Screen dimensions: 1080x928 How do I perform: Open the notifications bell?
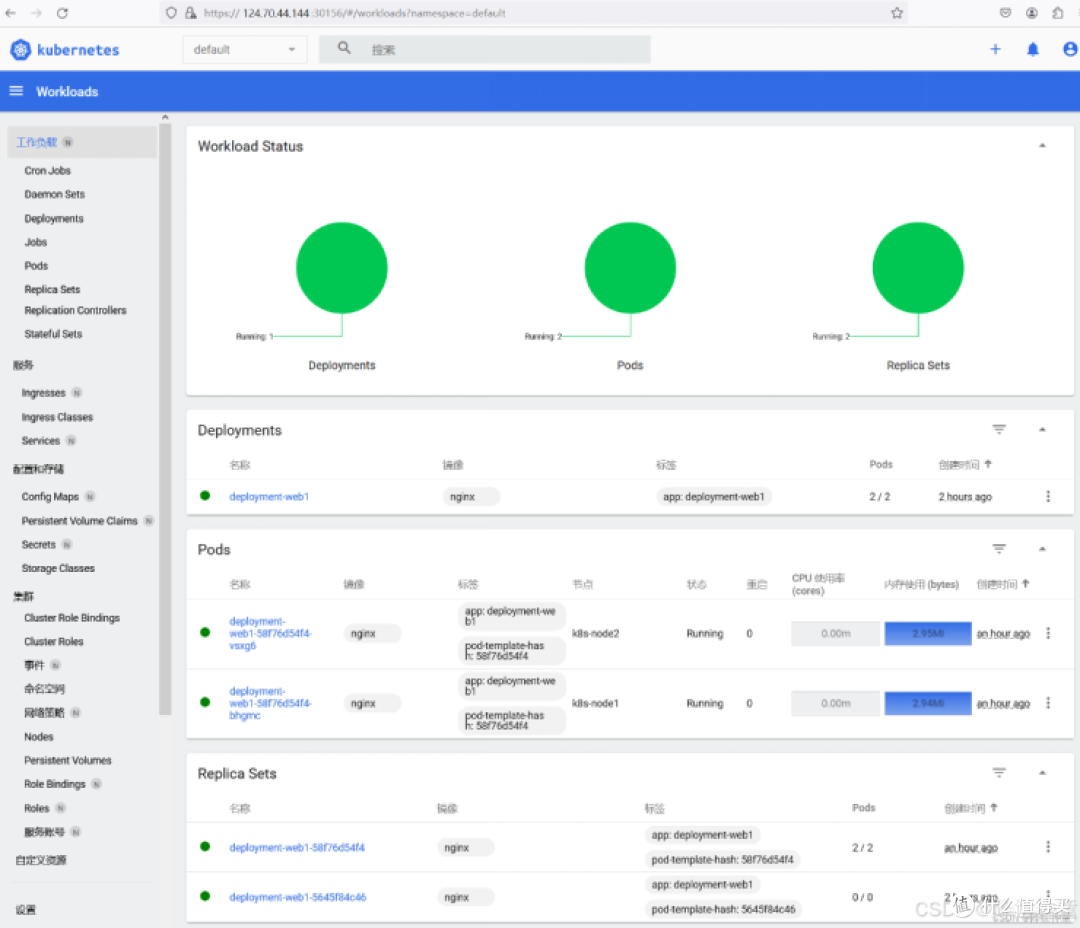tap(1032, 49)
